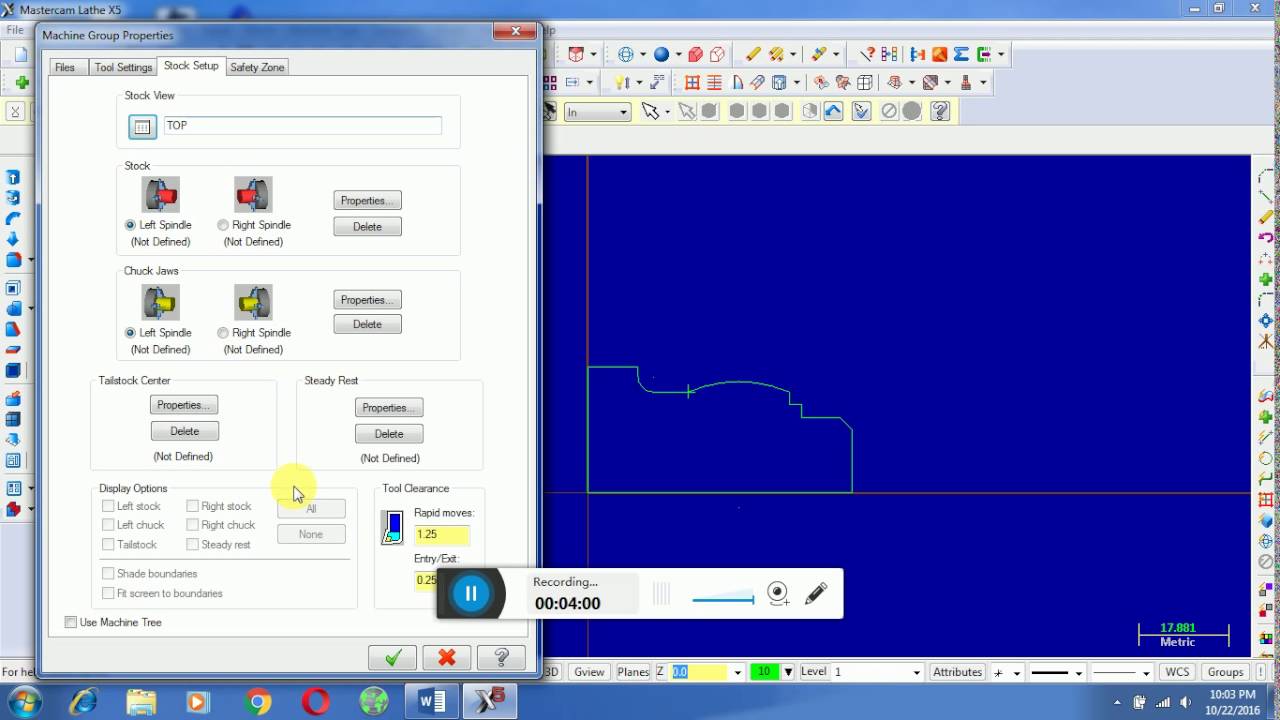Image resolution: width=1280 pixels, height=720 pixels.
Task: Click the Left Spindle stock icon
Action: click(x=161, y=195)
